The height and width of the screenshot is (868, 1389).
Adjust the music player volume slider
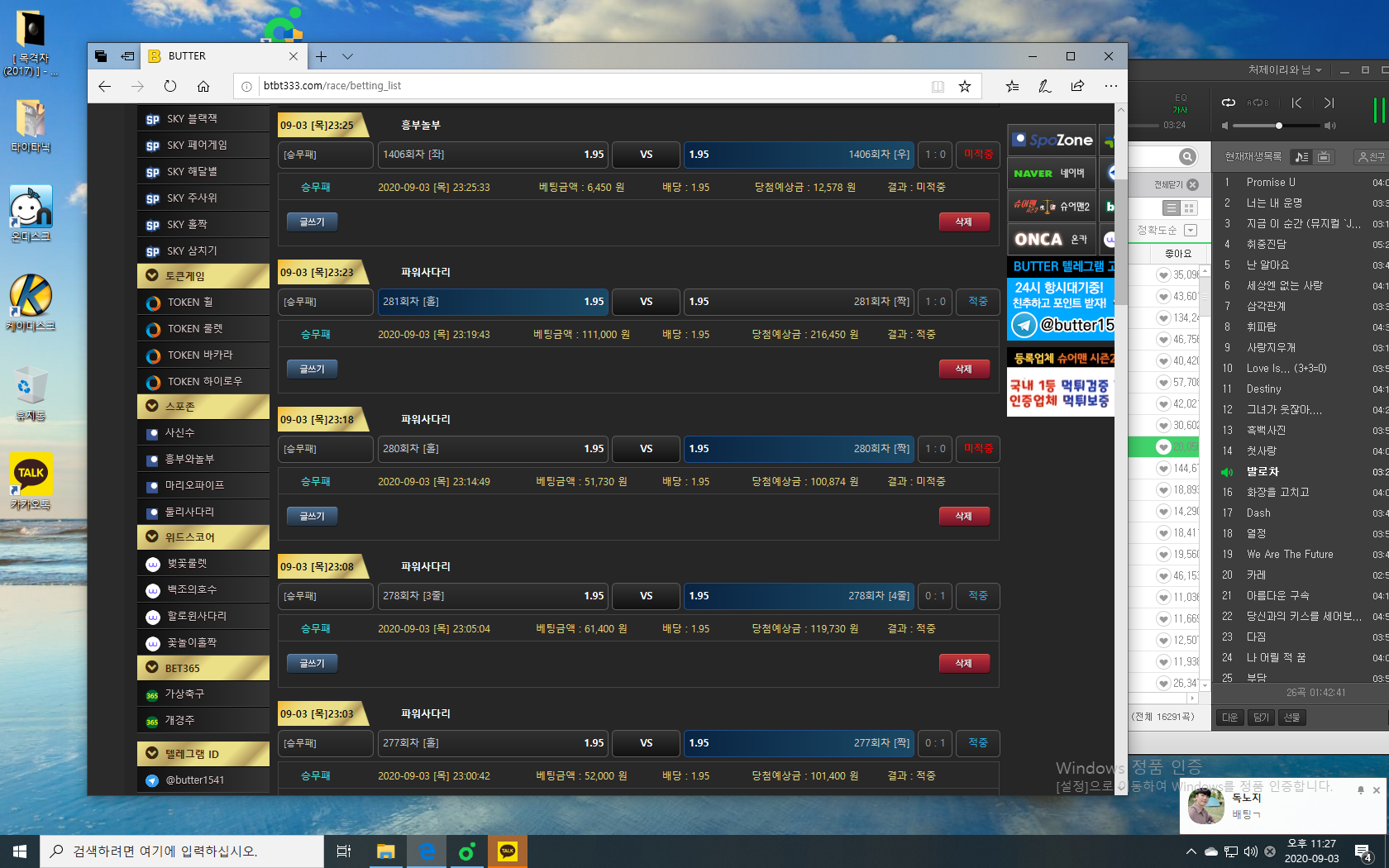[x=1278, y=126]
